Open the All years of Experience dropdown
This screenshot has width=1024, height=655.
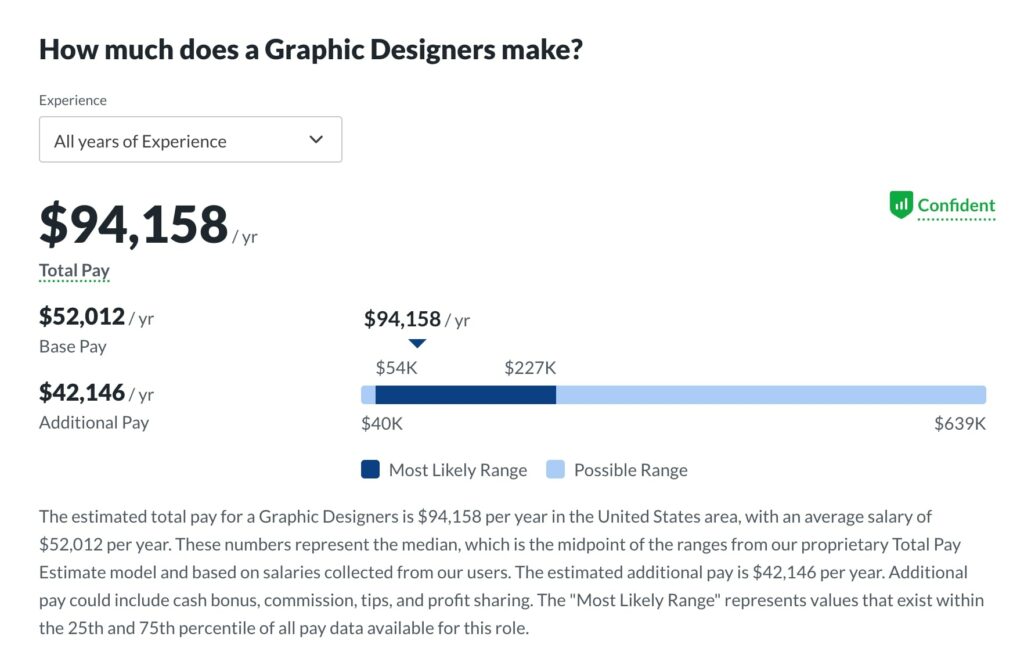(x=190, y=140)
